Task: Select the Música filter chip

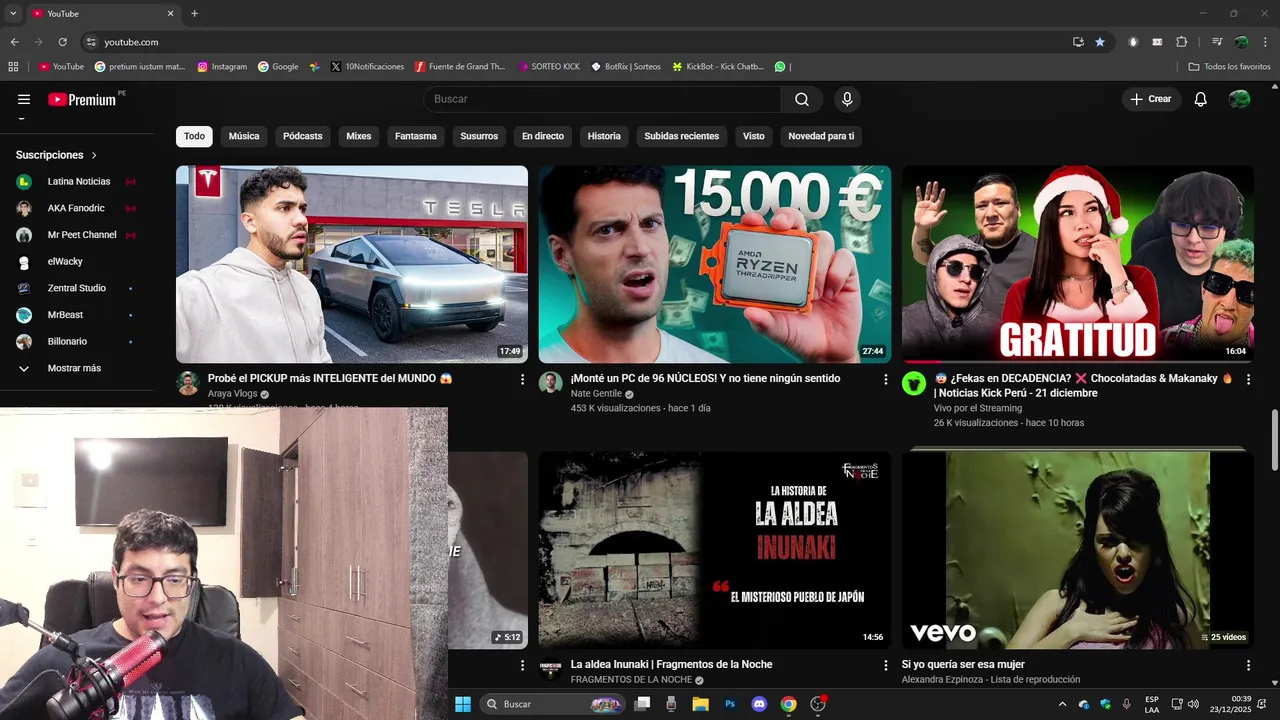Action: (244, 136)
